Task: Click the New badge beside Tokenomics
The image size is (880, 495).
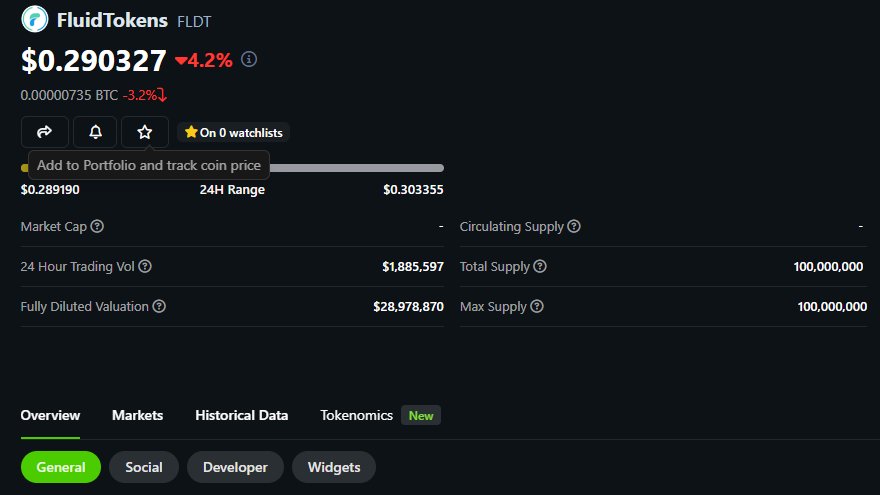Action: pos(421,415)
